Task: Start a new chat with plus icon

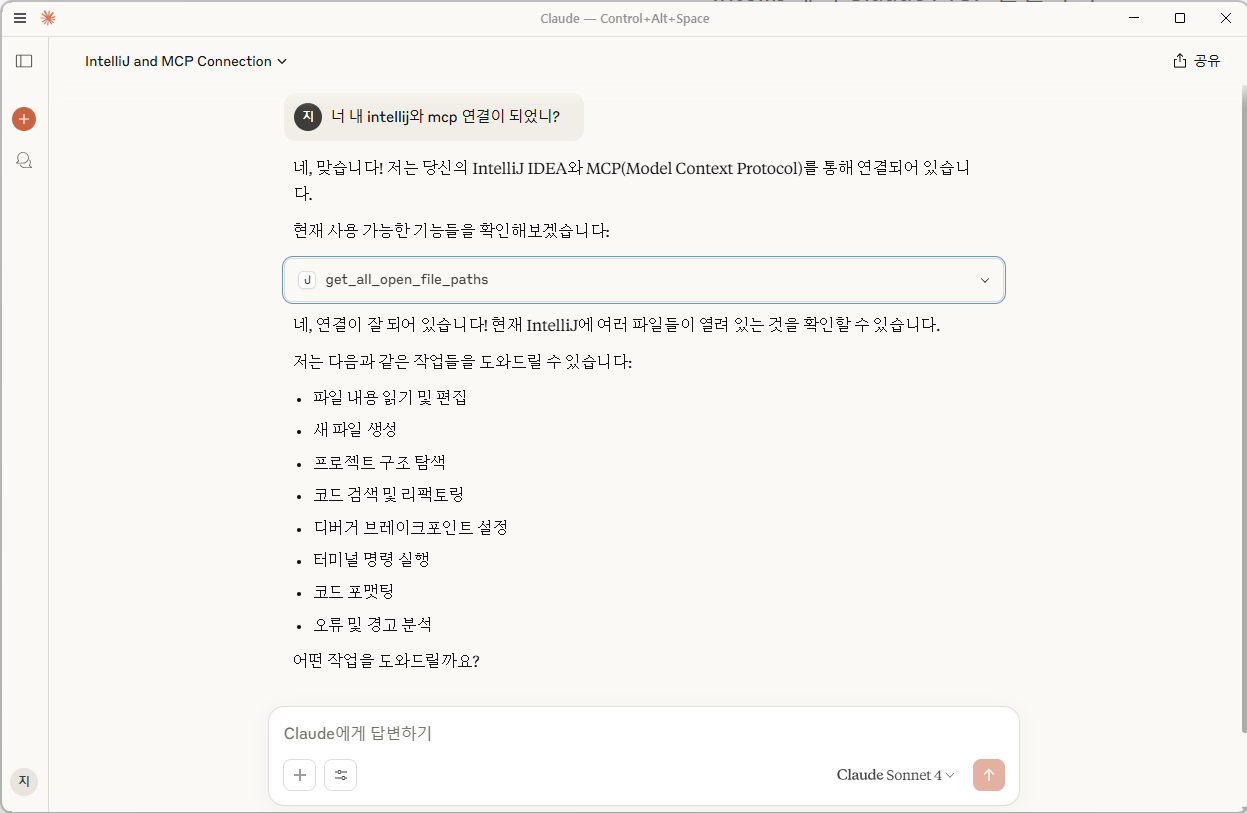Action: point(24,119)
